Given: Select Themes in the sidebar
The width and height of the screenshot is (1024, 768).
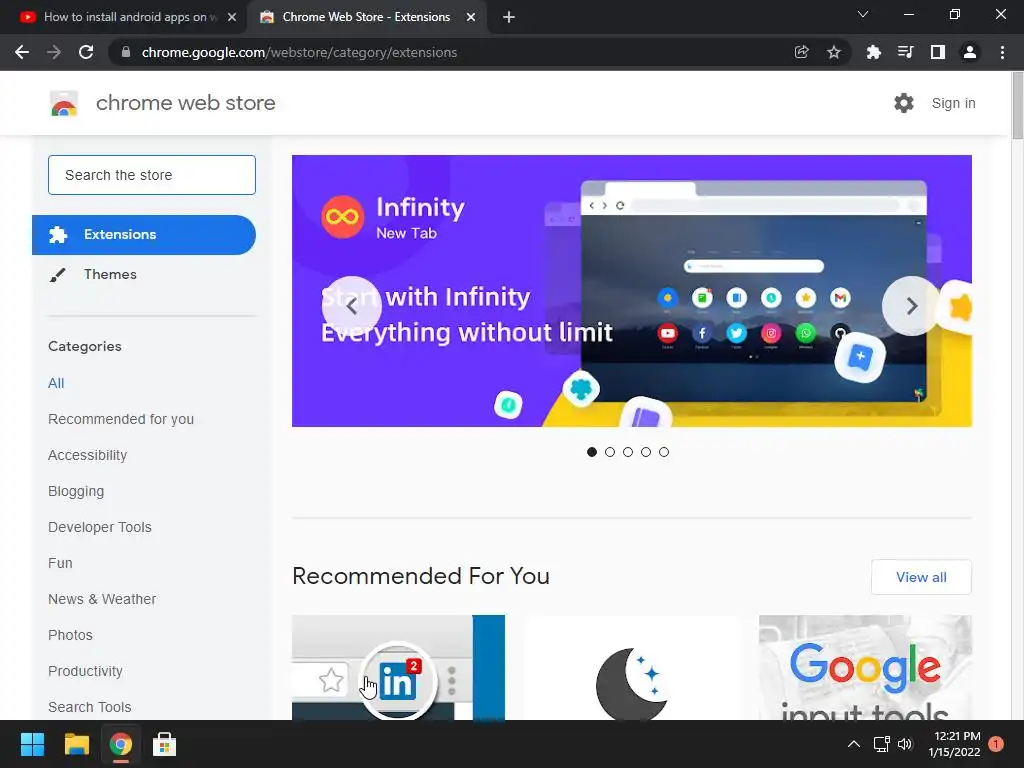Looking at the screenshot, I should [110, 274].
